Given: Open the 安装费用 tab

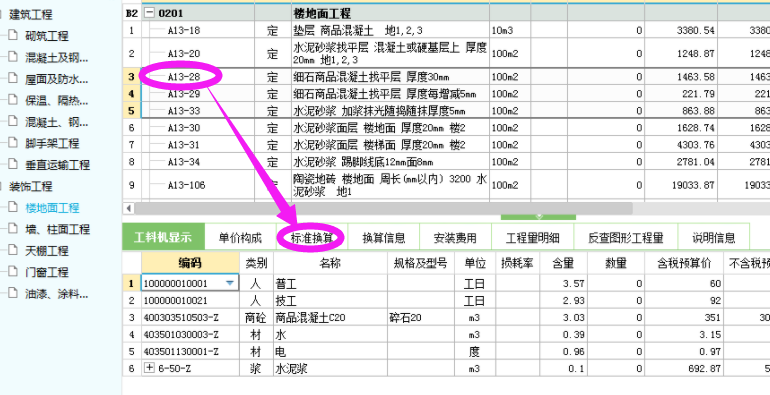Looking at the screenshot, I should click(x=455, y=238).
